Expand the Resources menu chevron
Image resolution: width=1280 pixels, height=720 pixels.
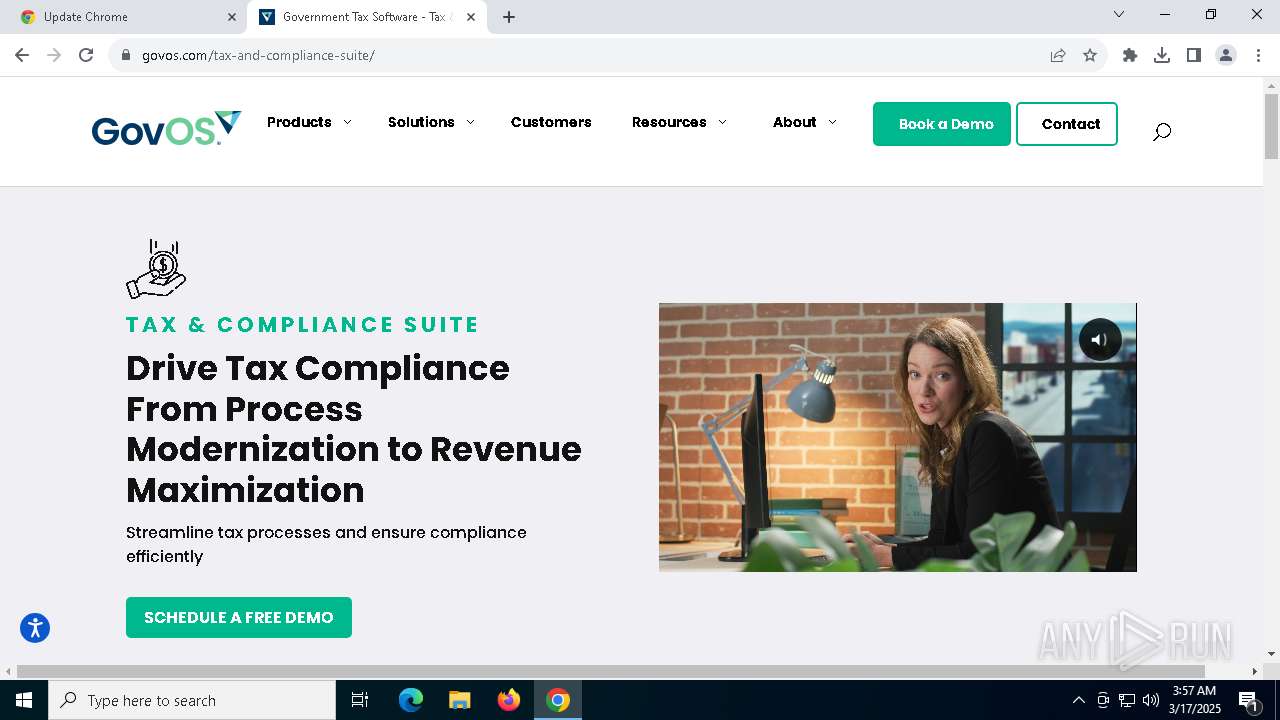point(722,122)
